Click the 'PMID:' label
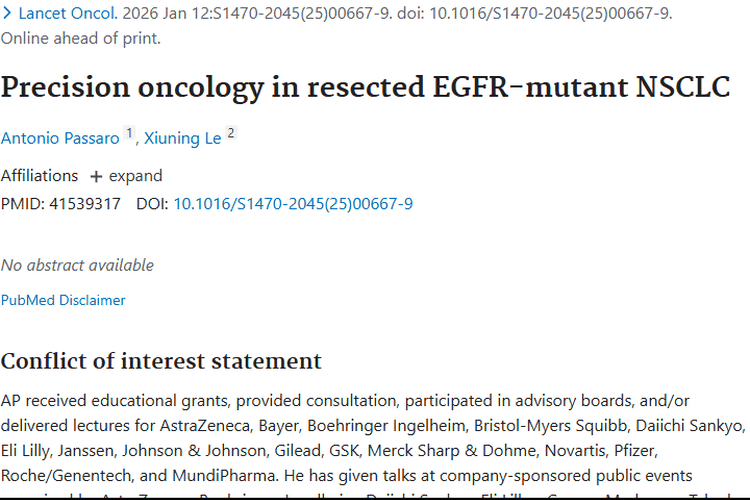The image size is (750, 500). 23,204
